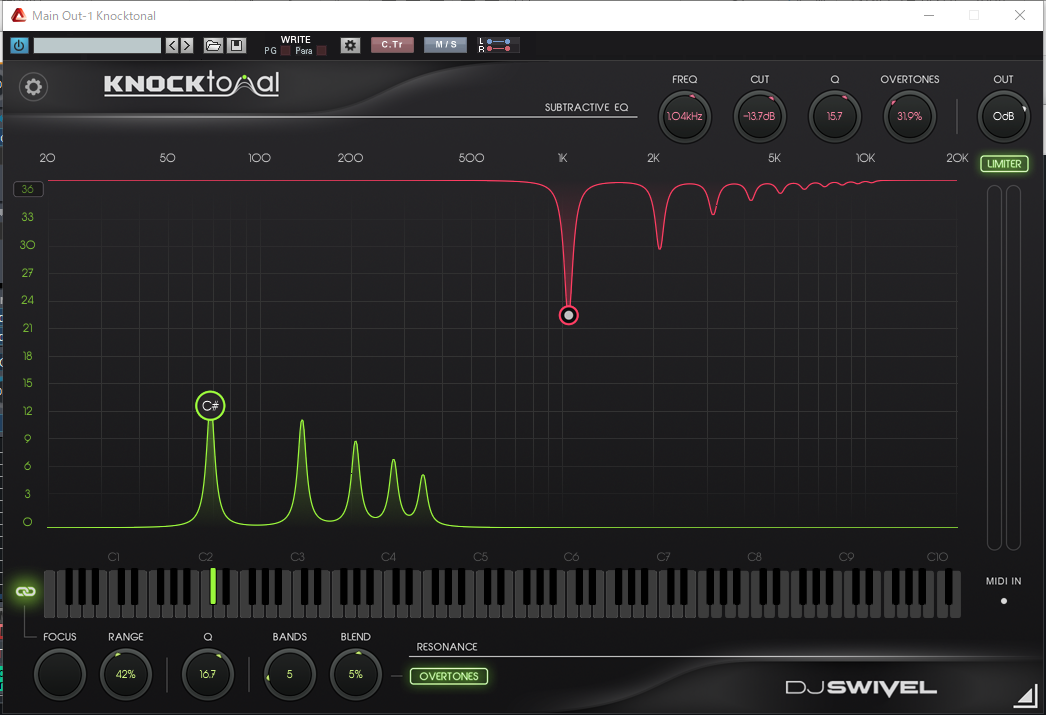Toggle the M/S button
The width and height of the screenshot is (1046, 715).
pyautogui.click(x=446, y=45)
